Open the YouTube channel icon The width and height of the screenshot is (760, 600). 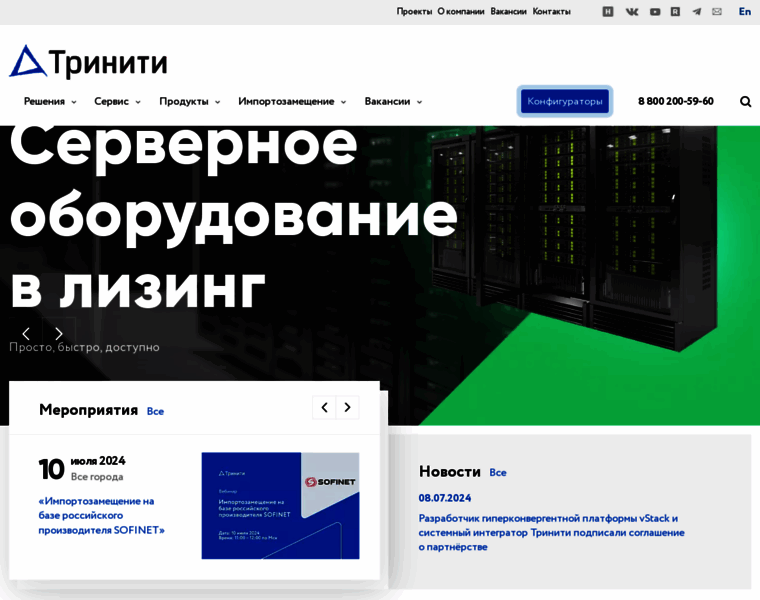[655, 12]
